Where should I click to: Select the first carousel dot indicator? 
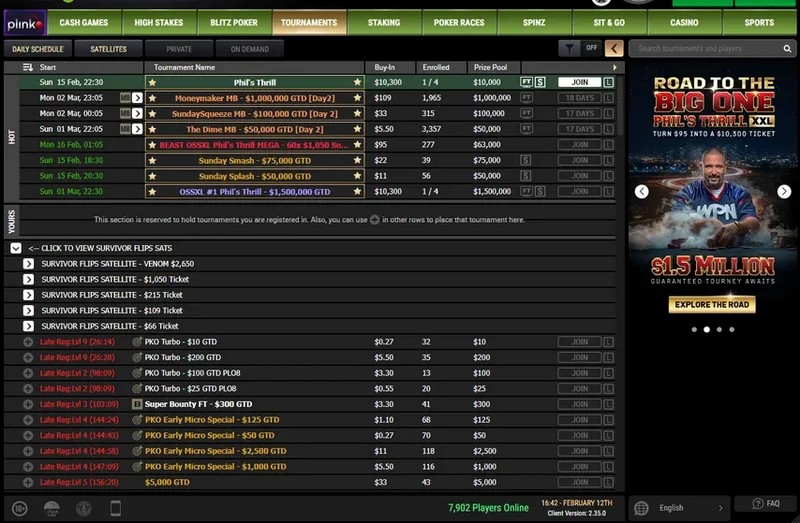[x=693, y=329]
